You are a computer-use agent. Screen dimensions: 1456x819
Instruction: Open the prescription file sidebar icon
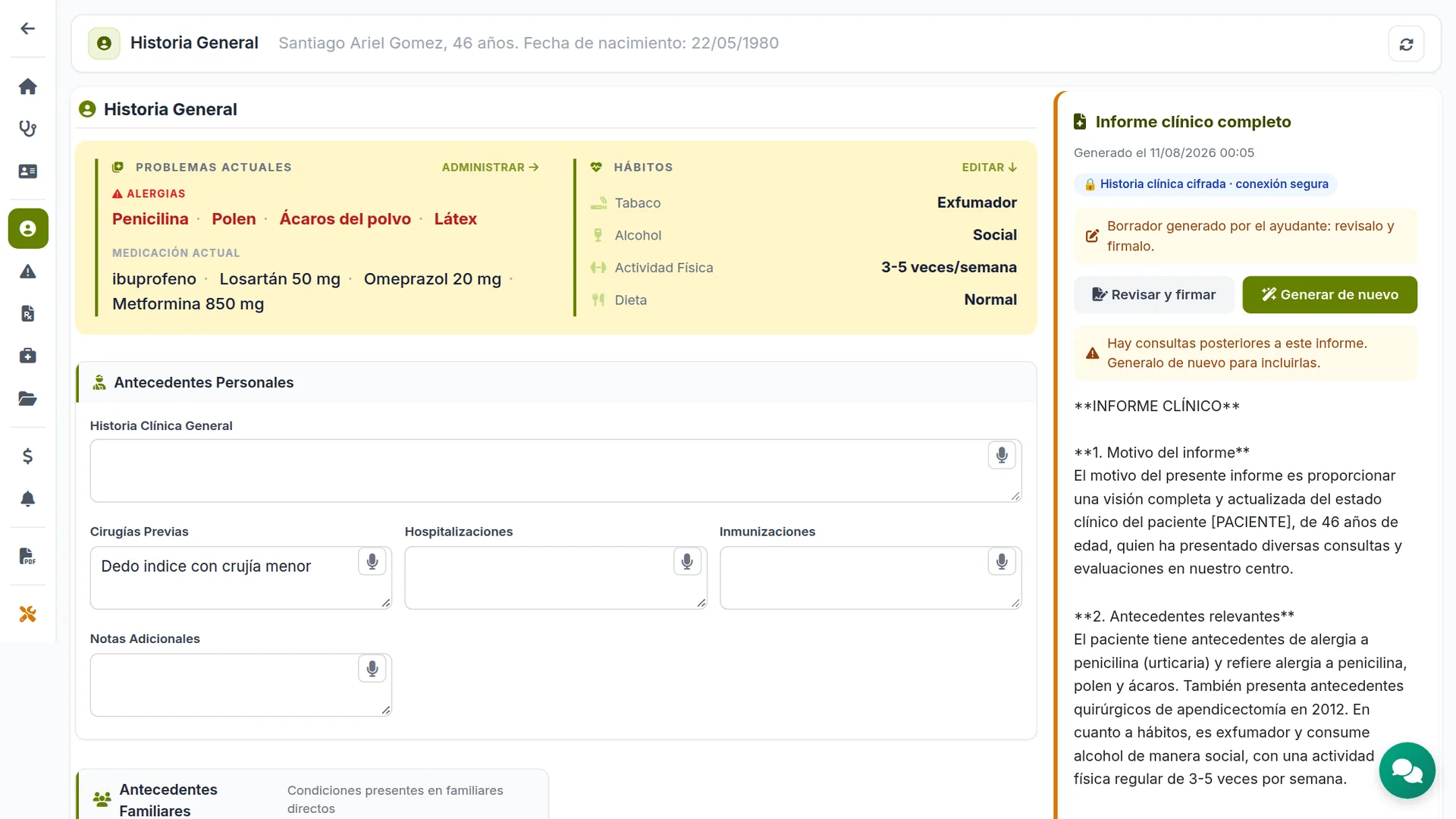pos(28,314)
